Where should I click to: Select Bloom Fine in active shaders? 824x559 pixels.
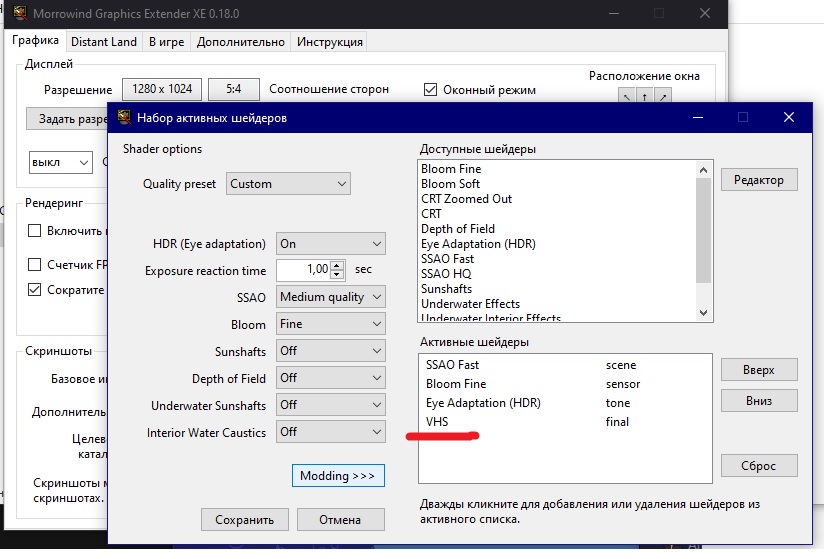click(565, 384)
